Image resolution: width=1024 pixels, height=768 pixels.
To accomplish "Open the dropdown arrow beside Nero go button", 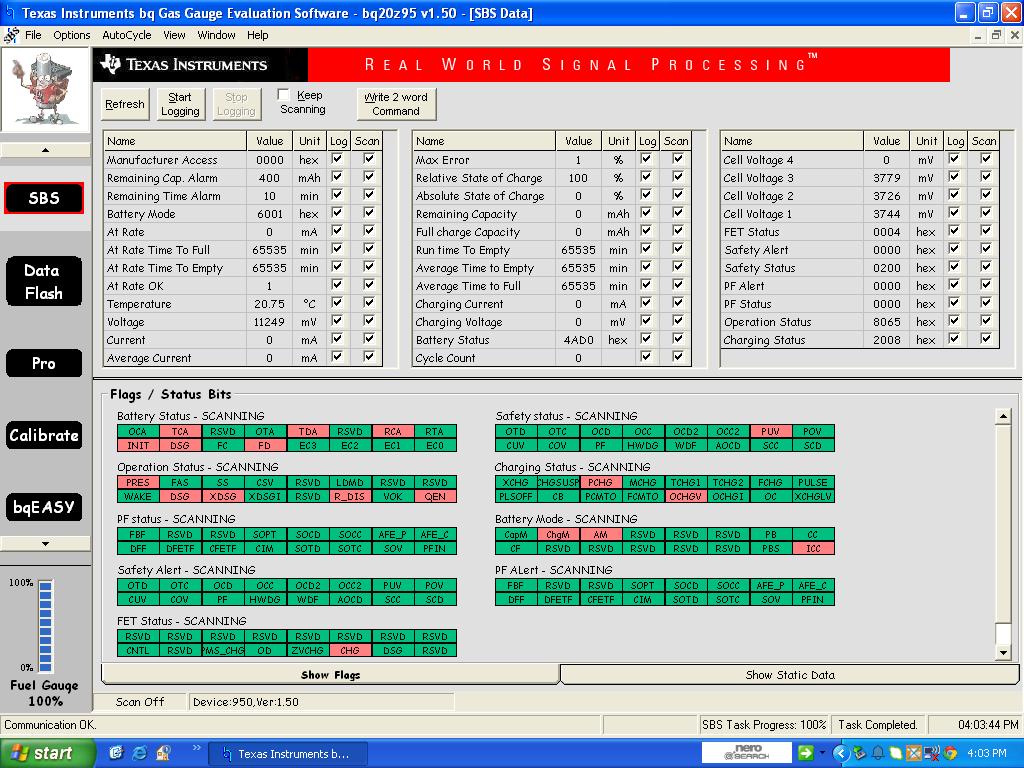I will [822, 753].
